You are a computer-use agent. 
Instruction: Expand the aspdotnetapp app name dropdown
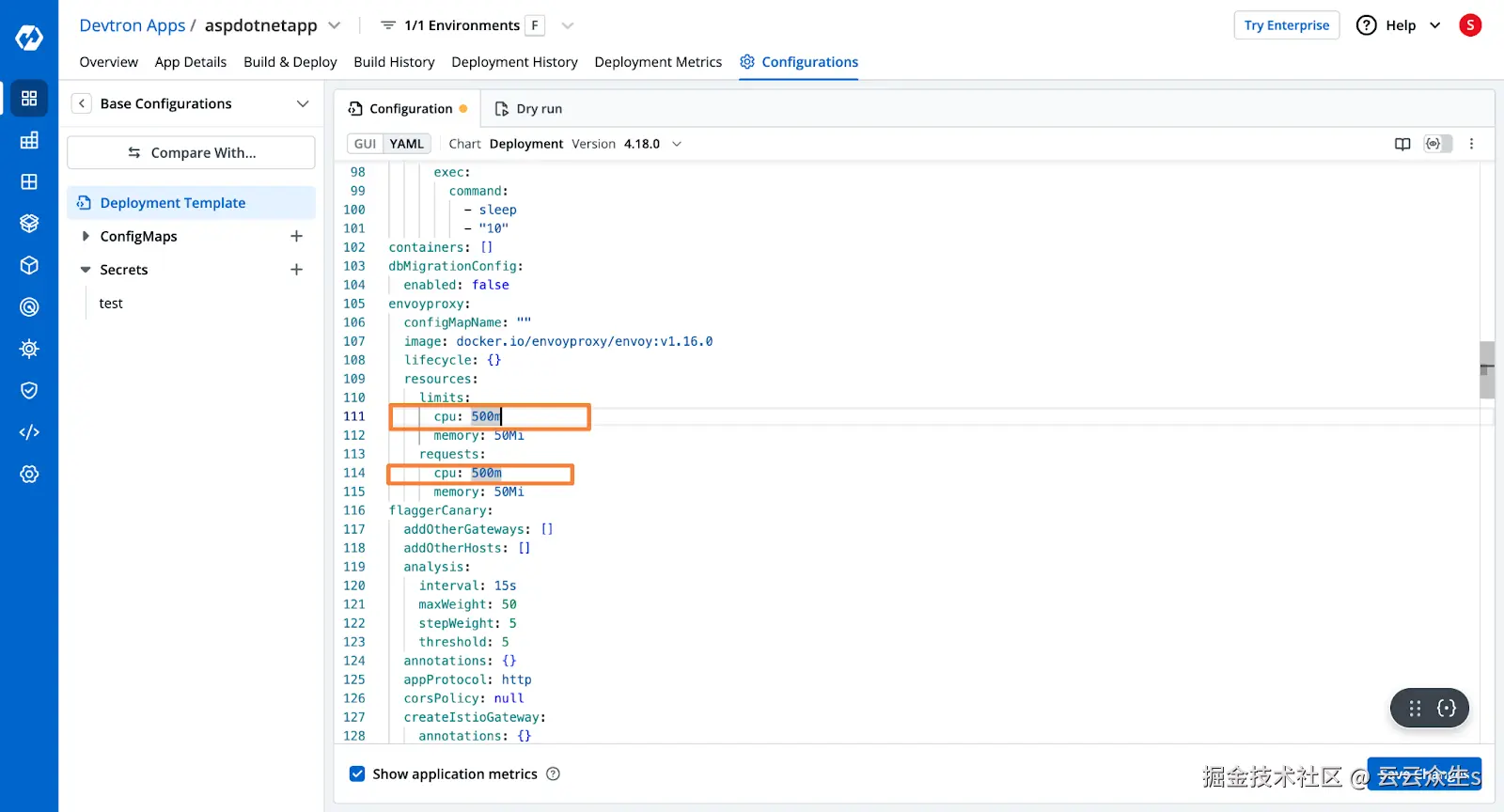[x=335, y=25]
